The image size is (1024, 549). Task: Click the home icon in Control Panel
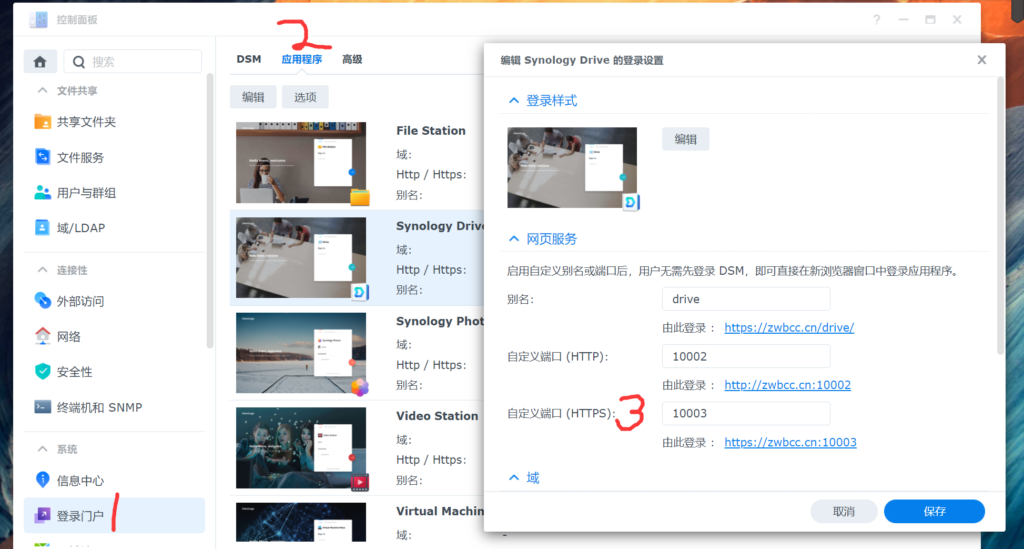click(40, 61)
